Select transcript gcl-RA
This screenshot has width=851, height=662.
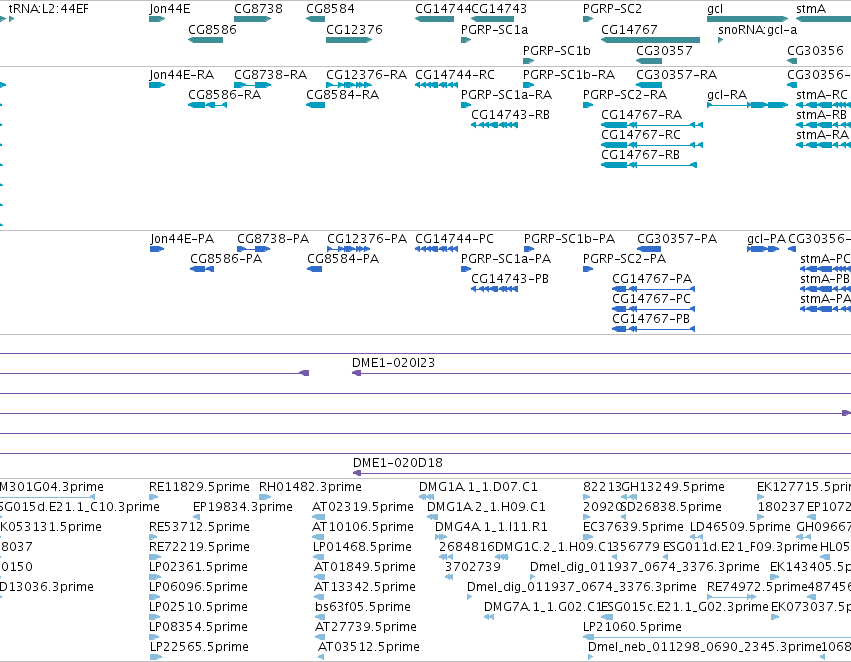(727, 95)
